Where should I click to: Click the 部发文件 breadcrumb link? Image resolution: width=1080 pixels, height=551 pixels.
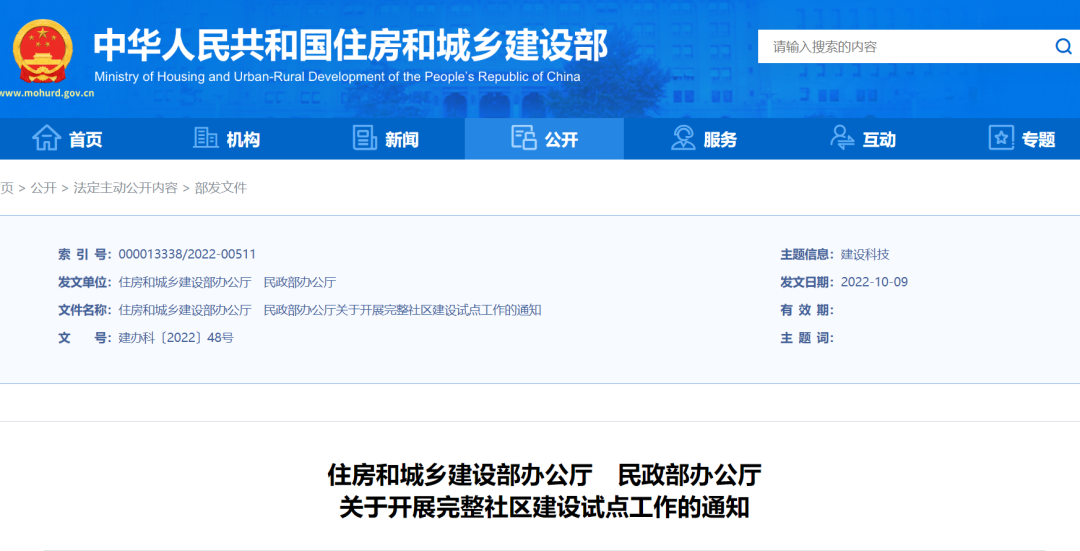click(220, 188)
